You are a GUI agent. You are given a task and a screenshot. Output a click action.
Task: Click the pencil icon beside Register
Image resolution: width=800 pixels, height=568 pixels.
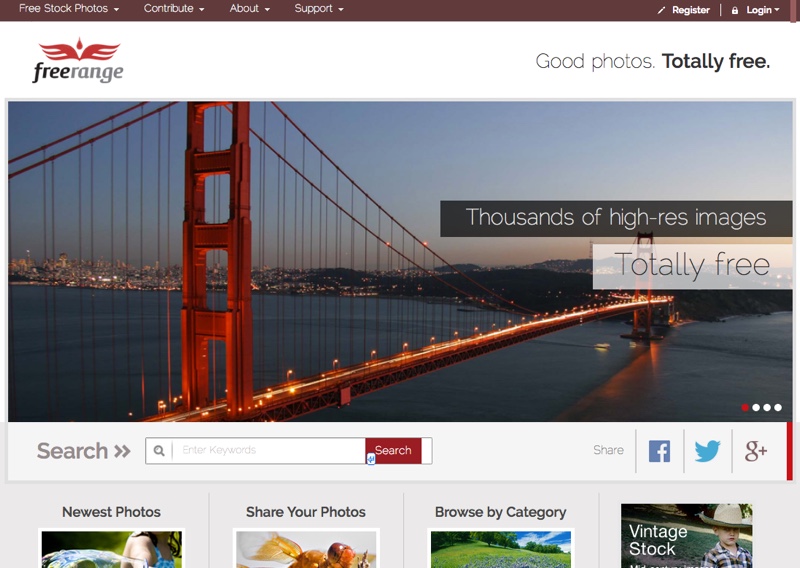(661, 10)
